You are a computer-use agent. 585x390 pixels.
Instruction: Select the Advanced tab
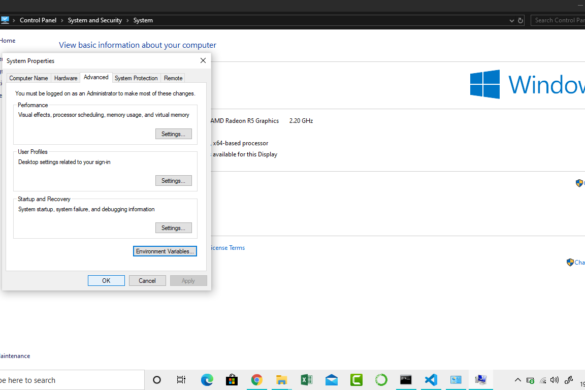[x=96, y=77]
